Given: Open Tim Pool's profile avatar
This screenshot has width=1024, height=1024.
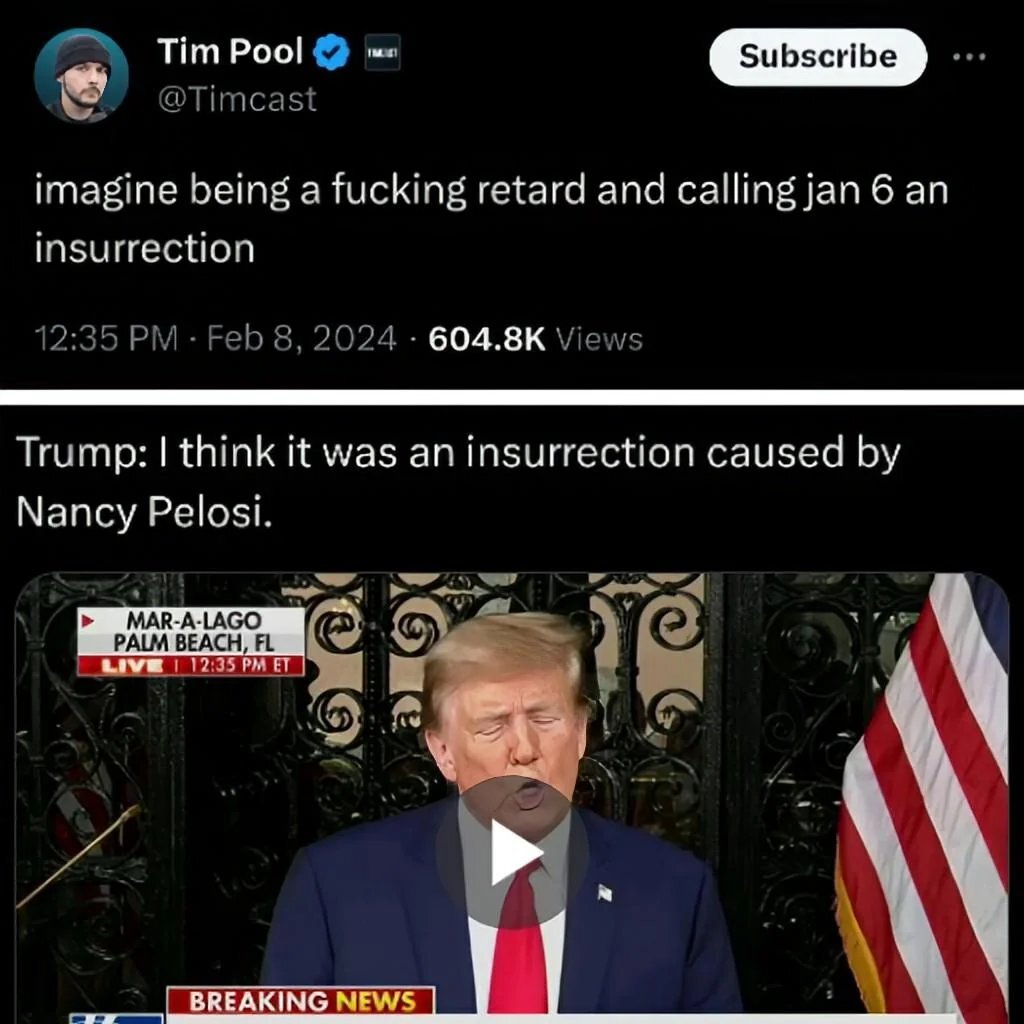Looking at the screenshot, I should (81, 76).
